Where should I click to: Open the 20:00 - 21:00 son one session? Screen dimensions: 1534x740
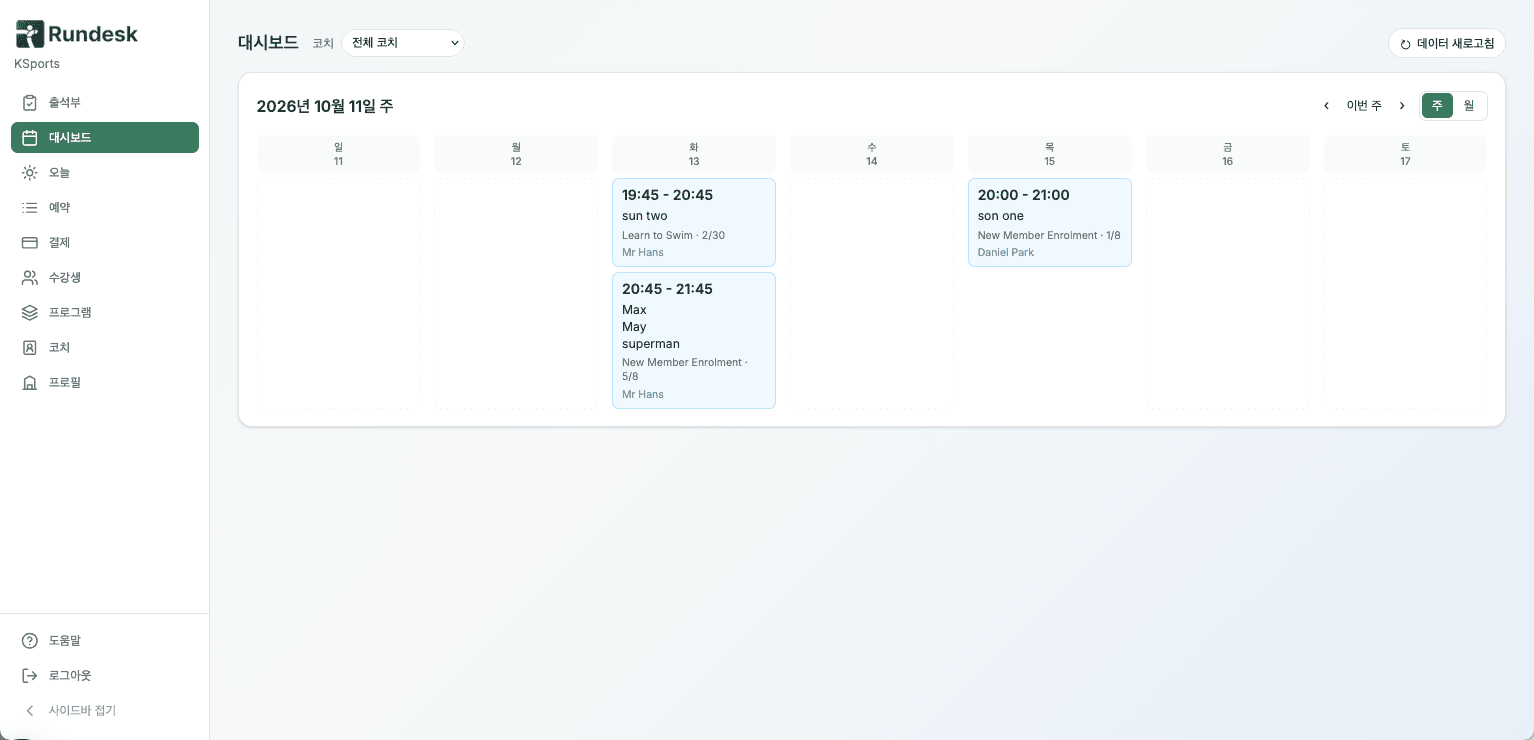pos(1050,223)
